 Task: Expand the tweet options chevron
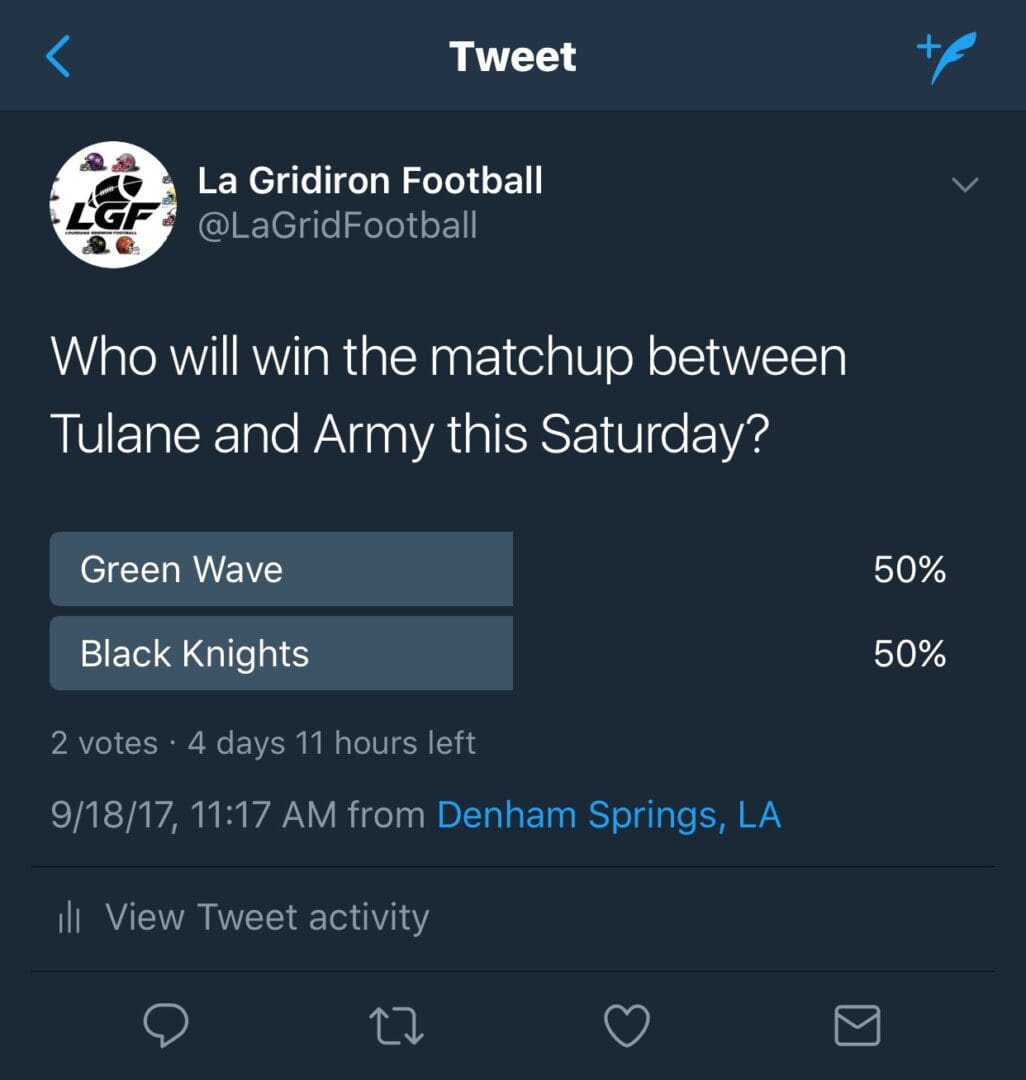pyautogui.click(x=964, y=185)
